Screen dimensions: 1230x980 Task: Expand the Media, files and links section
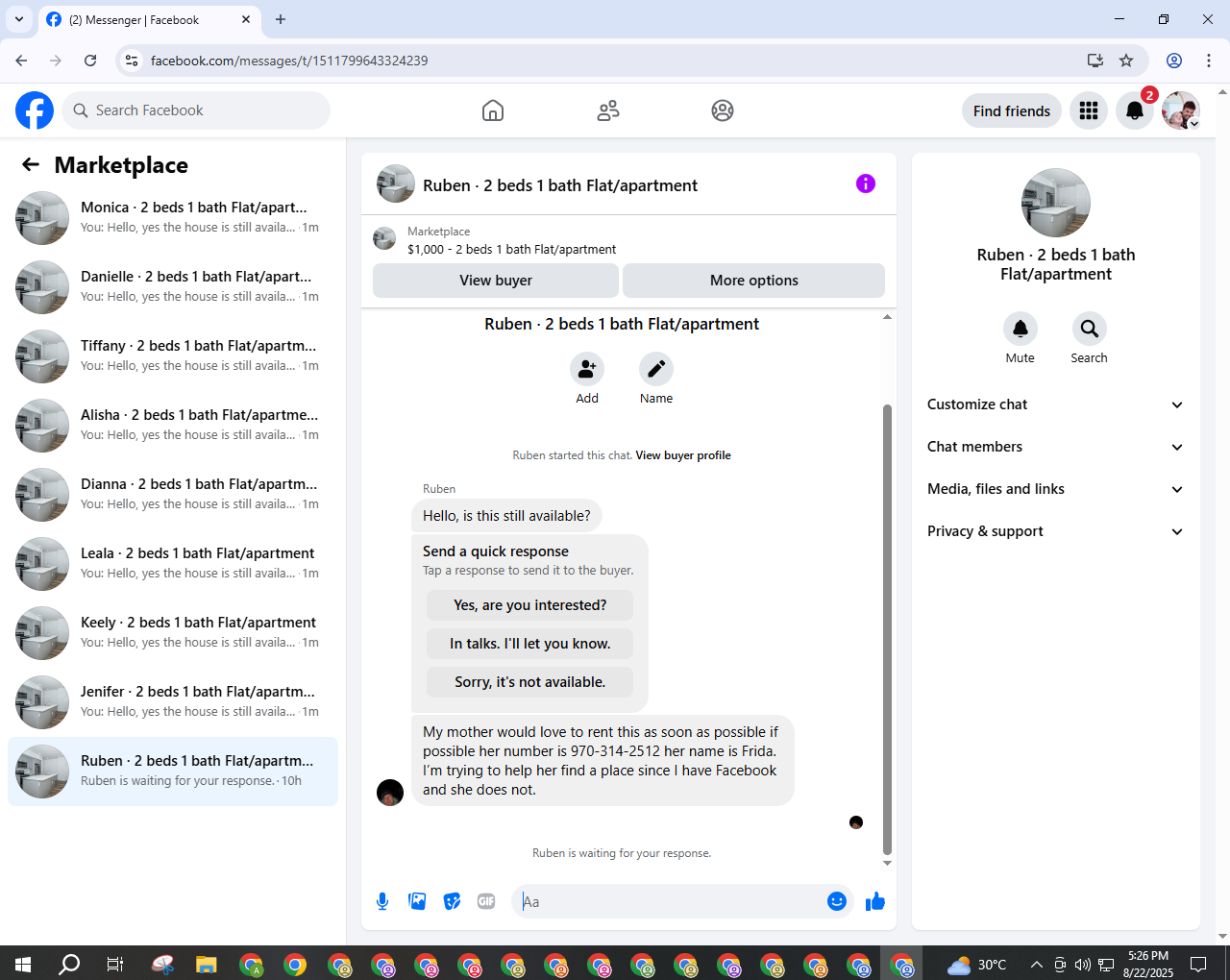click(1056, 489)
